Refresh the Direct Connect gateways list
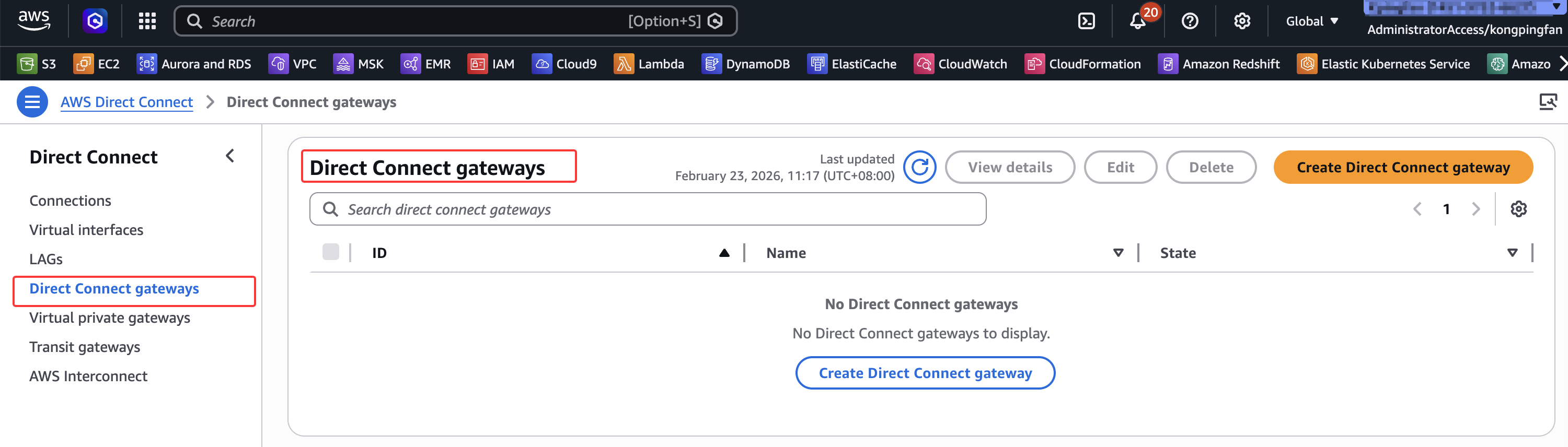The height and width of the screenshot is (447, 1568). click(919, 167)
